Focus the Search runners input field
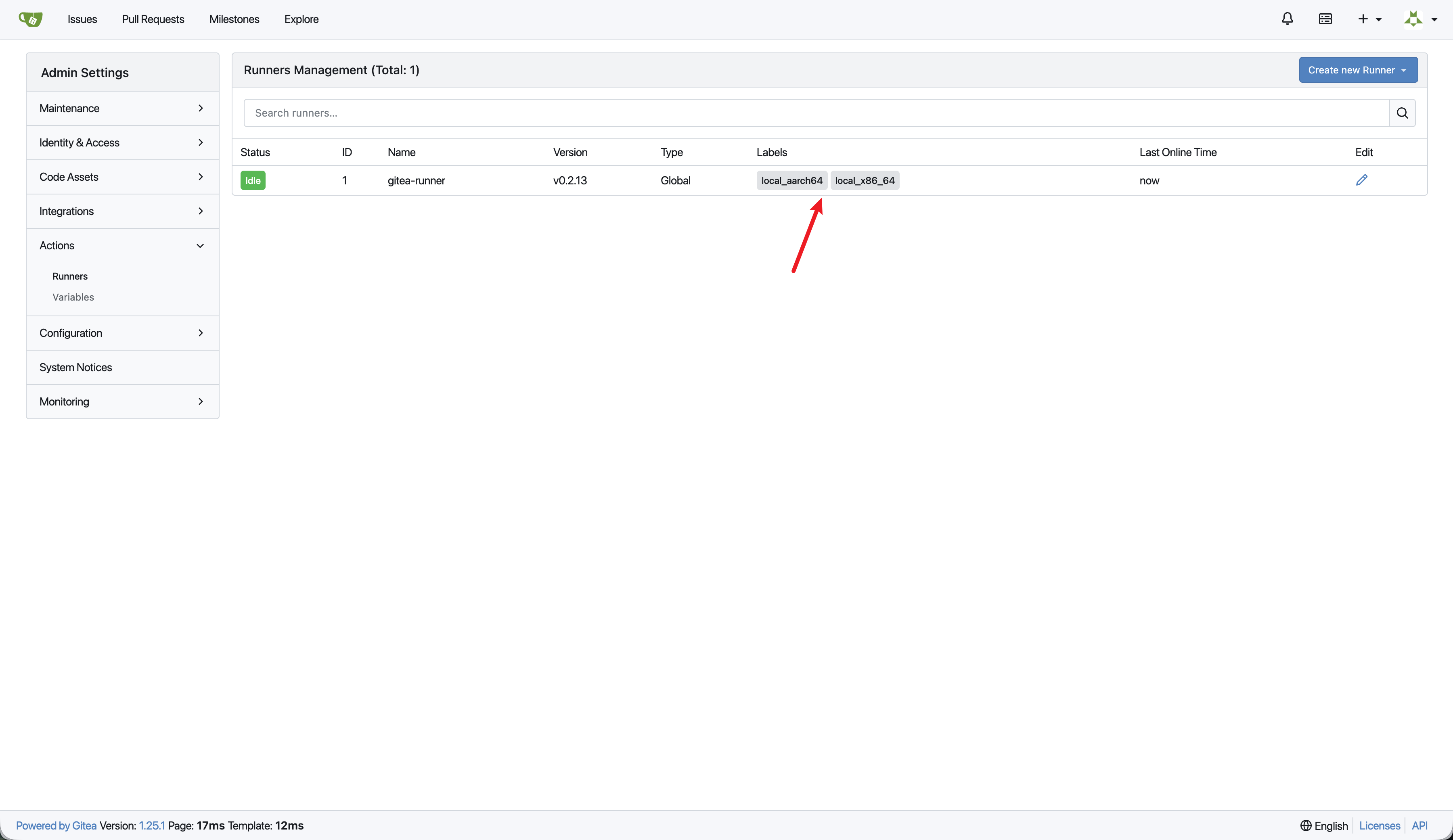Viewport: 1453px width, 840px height. click(816, 113)
